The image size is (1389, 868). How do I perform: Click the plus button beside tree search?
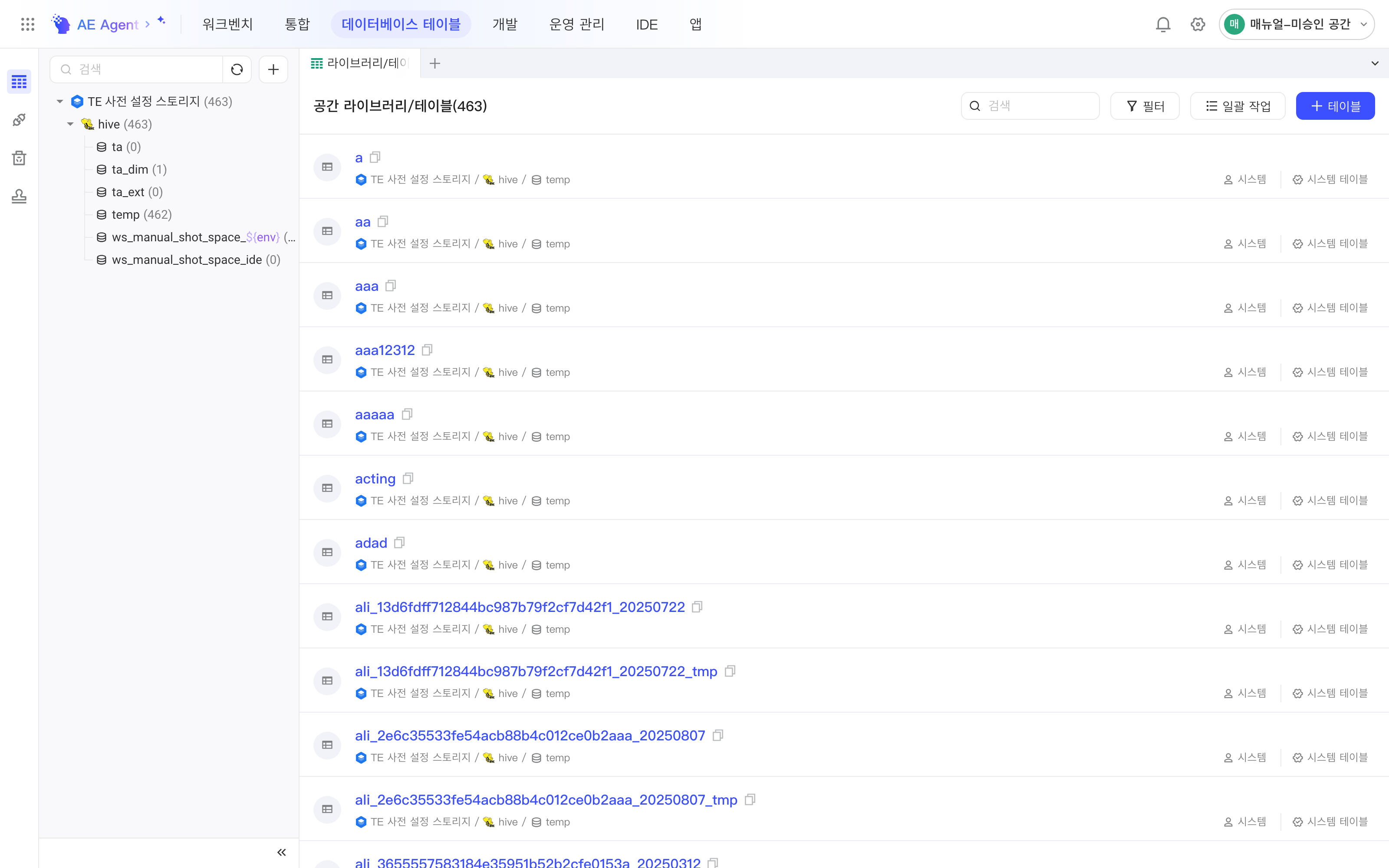click(273, 69)
